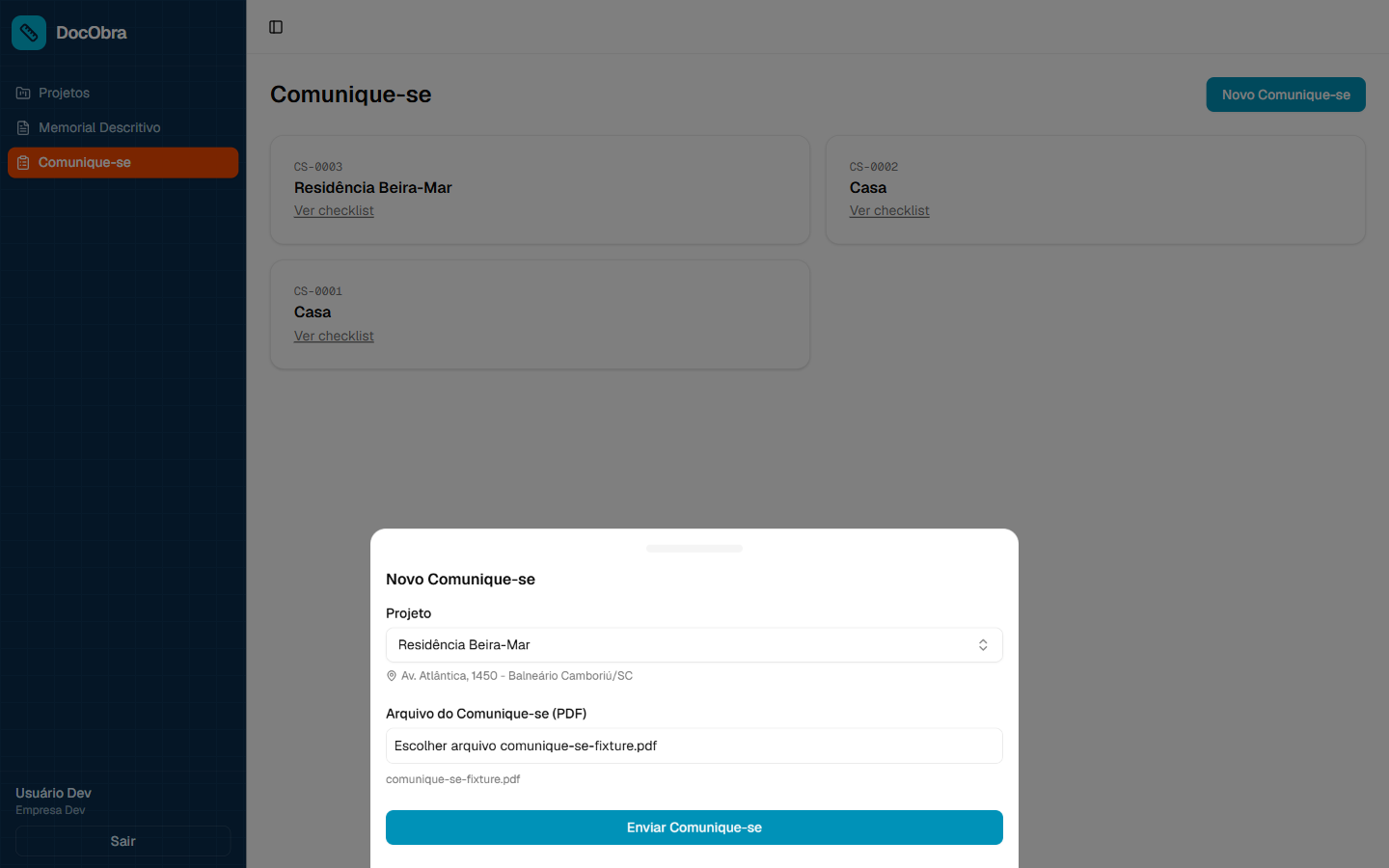1389x868 pixels.
Task: Submit with Enviar Comunique-se button
Action: click(694, 827)
